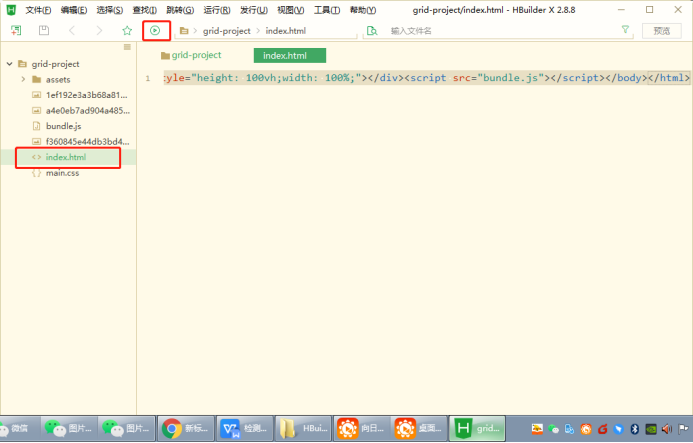Switch to the index.html editor tab
Viewport: 693px width, 443px height.
[289, 56]
